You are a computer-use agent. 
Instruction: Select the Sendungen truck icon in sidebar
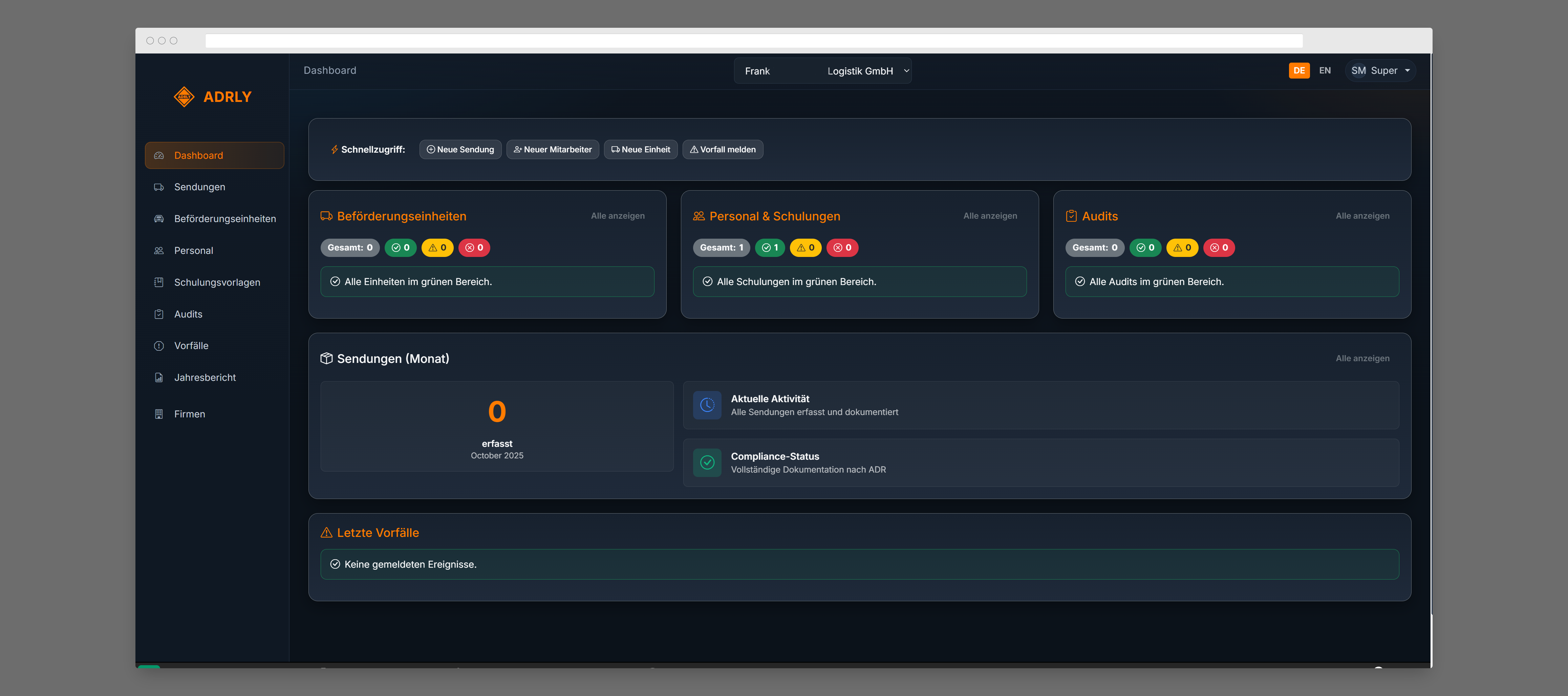click(x=159, y=187)
